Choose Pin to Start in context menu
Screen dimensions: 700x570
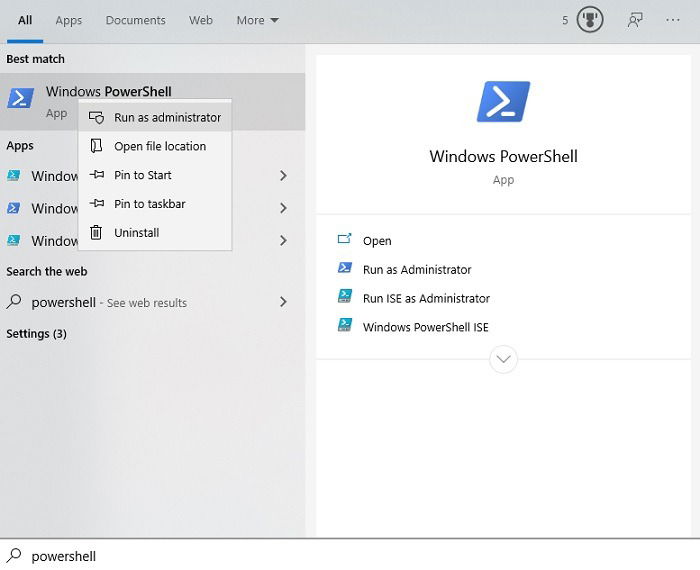(x=155, y=175)
